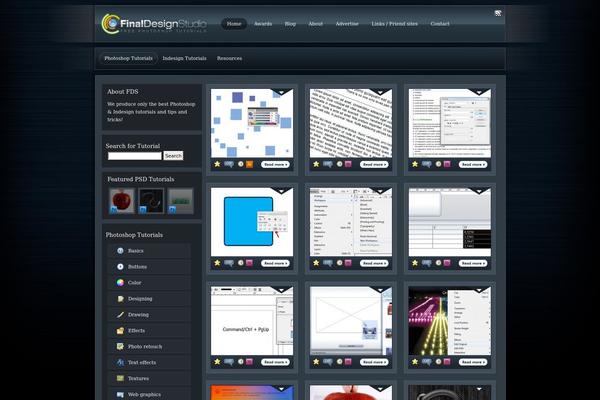600x400 pixels.
Task: Click Read more on neon lights card
Action: [473, 362]
